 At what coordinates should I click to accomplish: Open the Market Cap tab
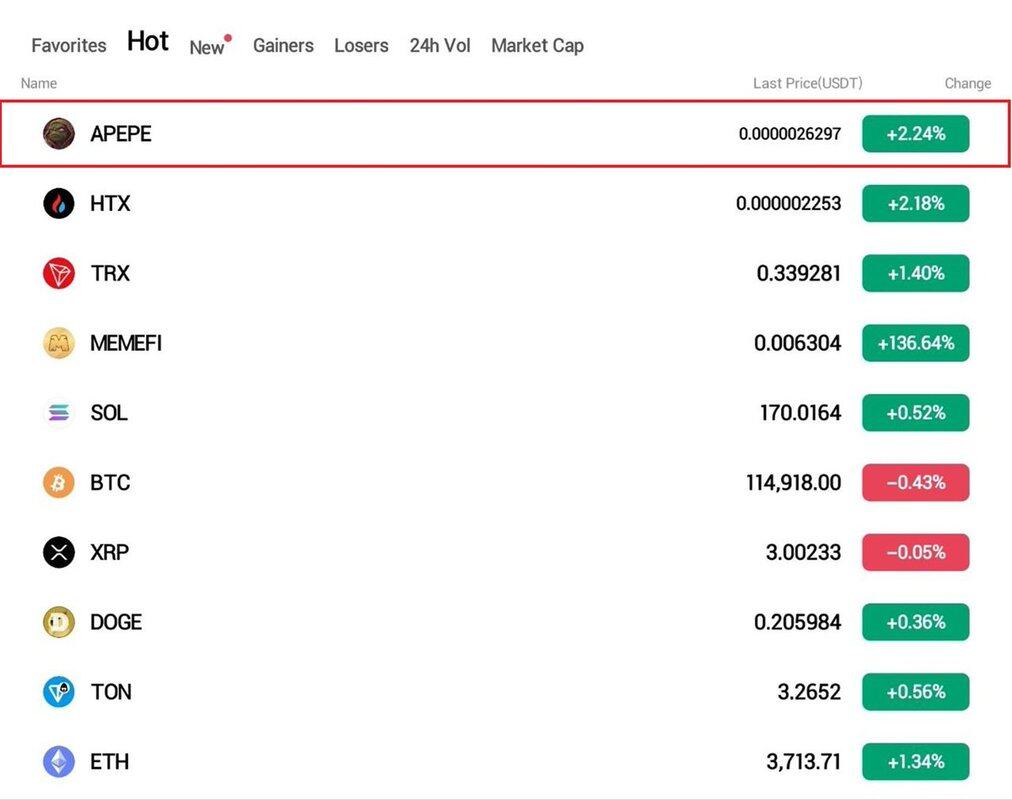coord(538,46)
